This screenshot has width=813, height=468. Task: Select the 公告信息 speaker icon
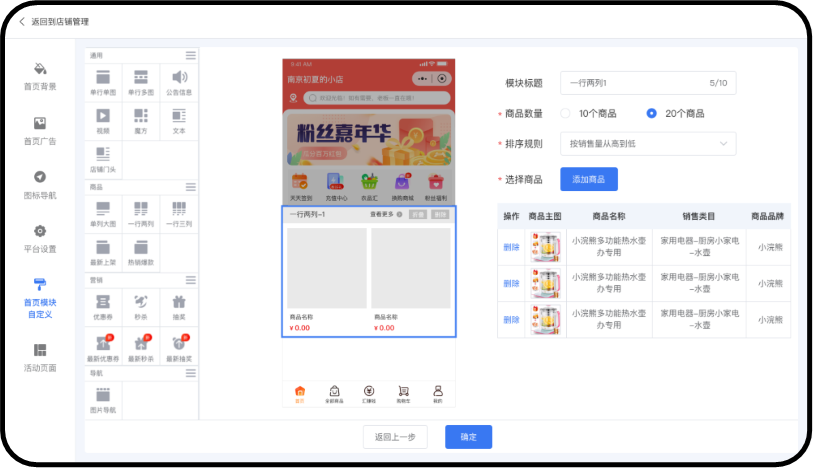179,78
